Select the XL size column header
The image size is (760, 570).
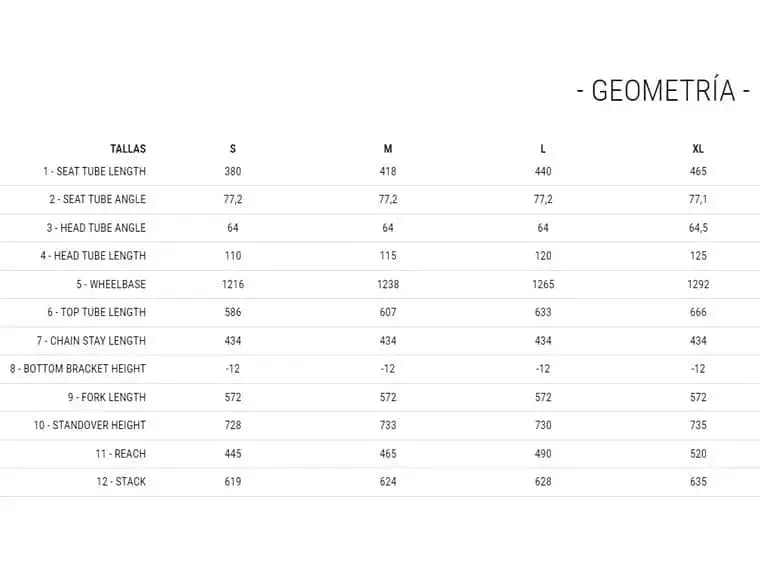698,149
